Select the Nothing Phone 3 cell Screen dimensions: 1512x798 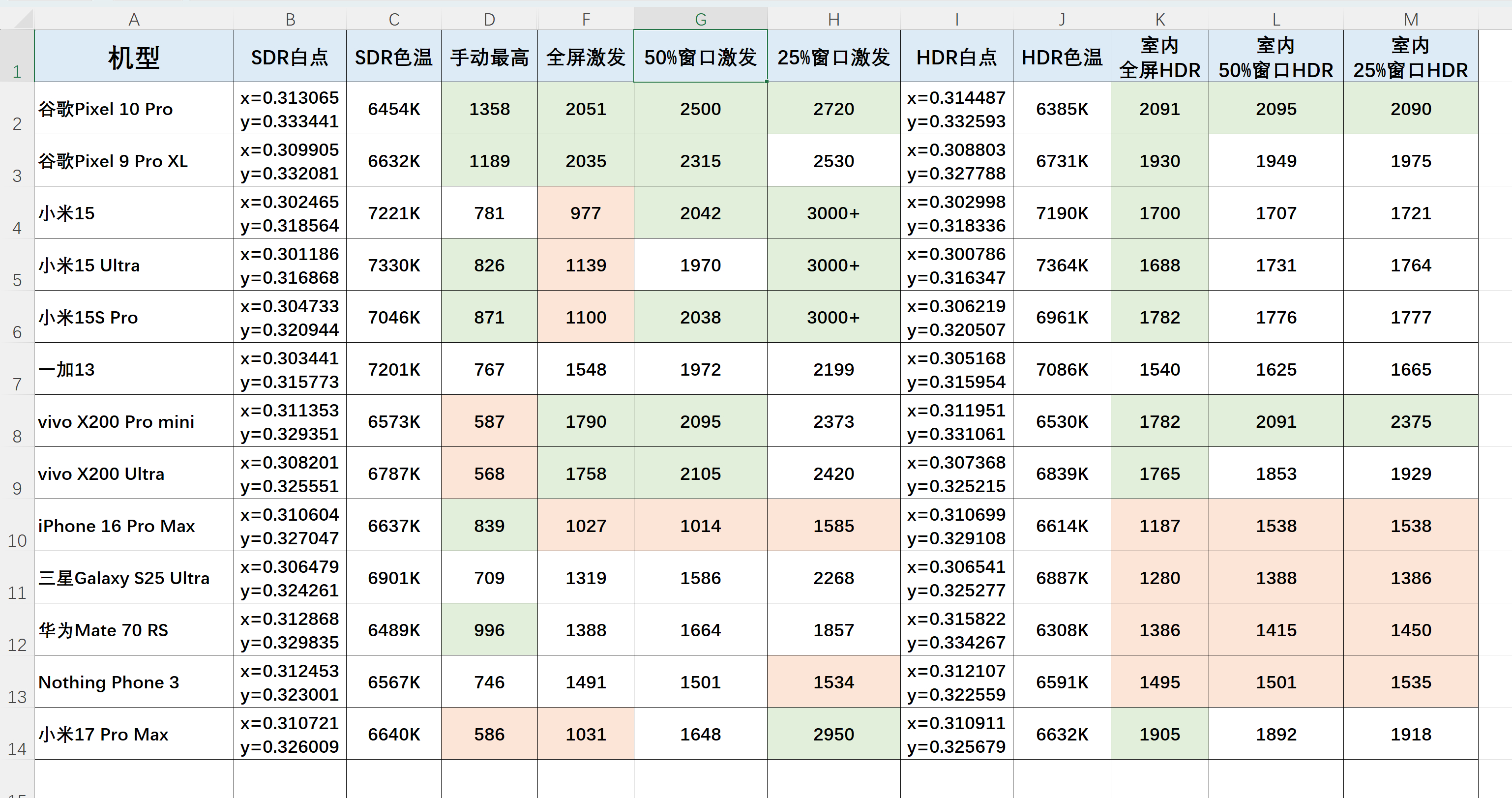[134, 682]
